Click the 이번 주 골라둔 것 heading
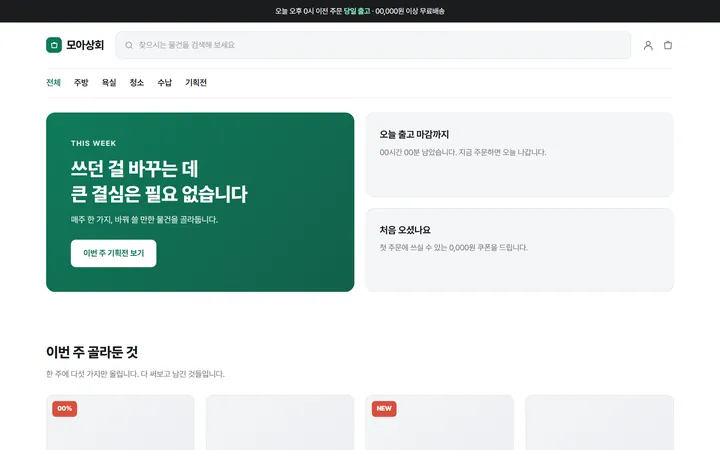 tap(92, 352)
